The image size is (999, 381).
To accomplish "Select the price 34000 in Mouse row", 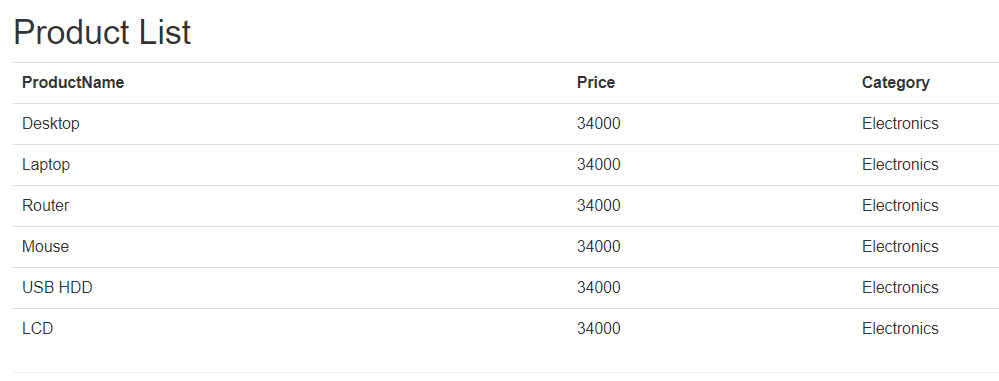I will 599,247.
